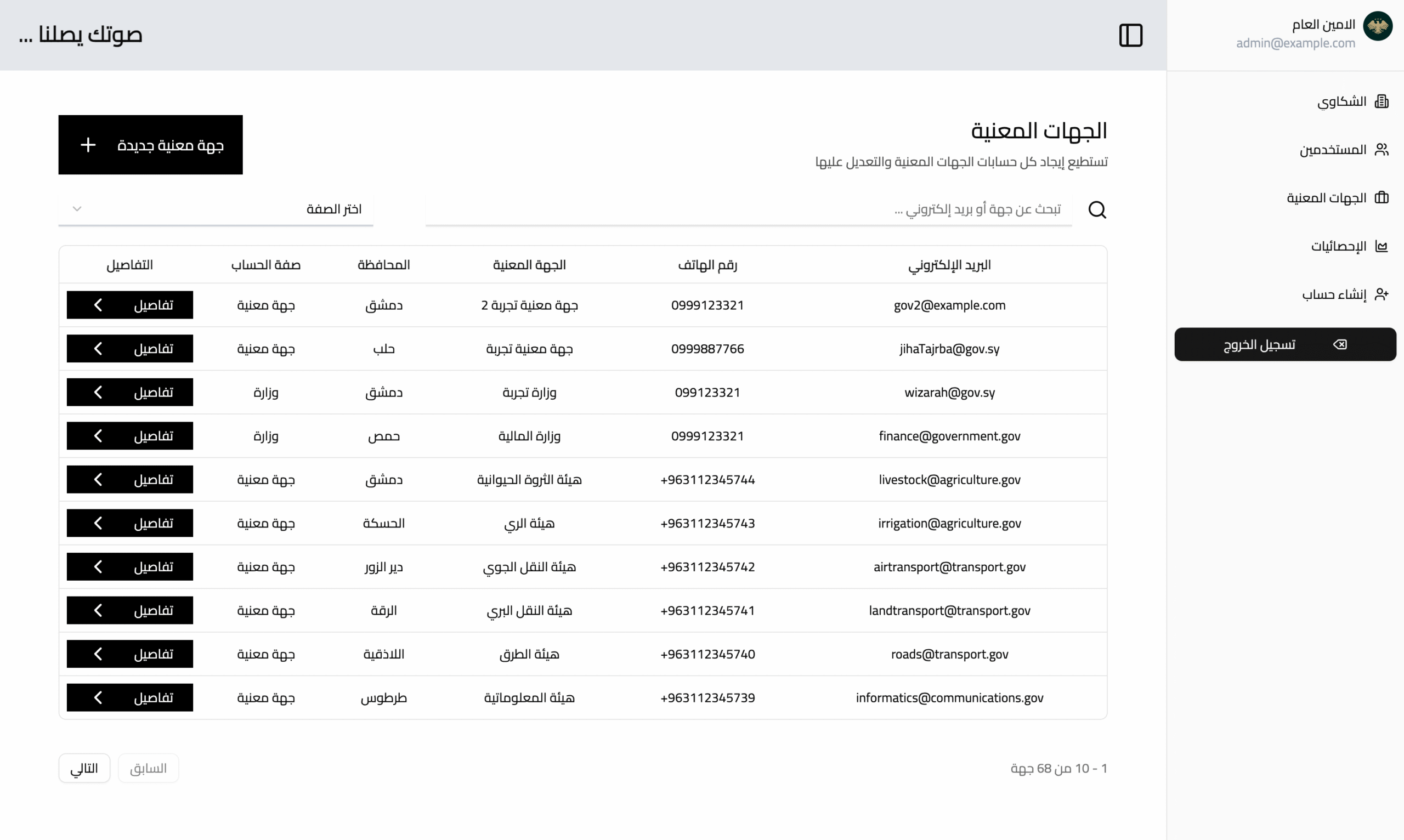
Task: Click the plus icon for new entity
Action: tap(88, 145)
